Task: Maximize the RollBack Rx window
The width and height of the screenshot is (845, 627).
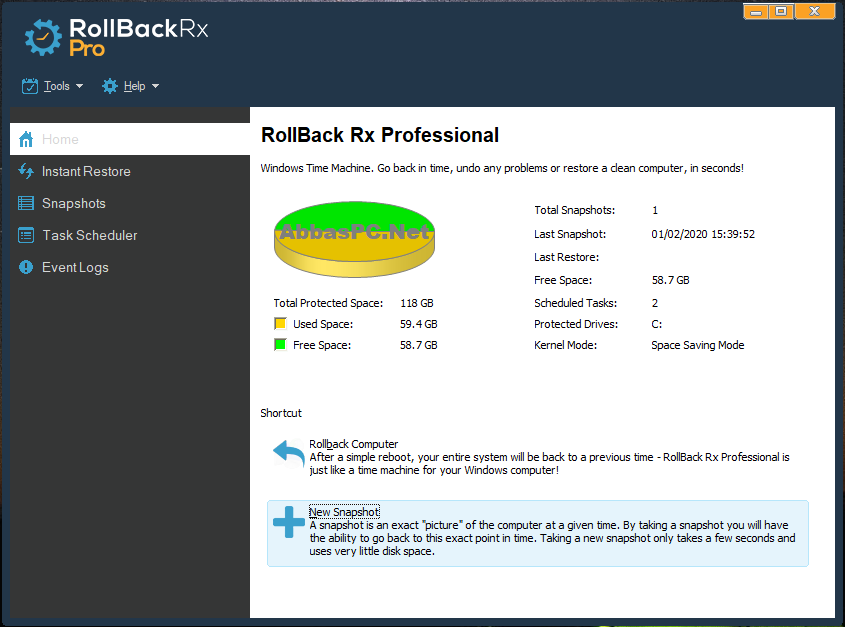Action: click(x=781, y=11)
